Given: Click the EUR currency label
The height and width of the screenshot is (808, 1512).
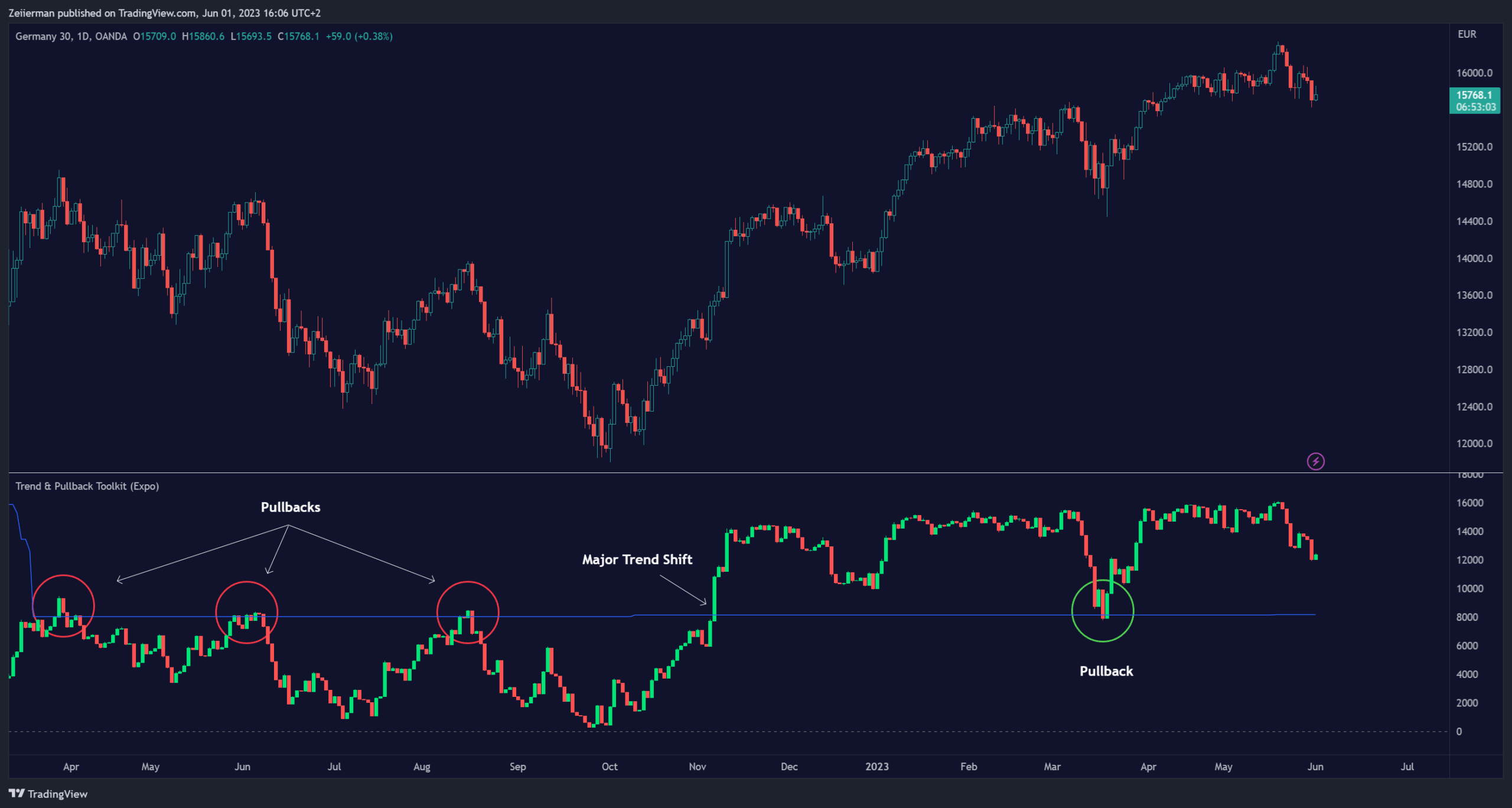Looking at the screenshot, I should [1467, 34].
